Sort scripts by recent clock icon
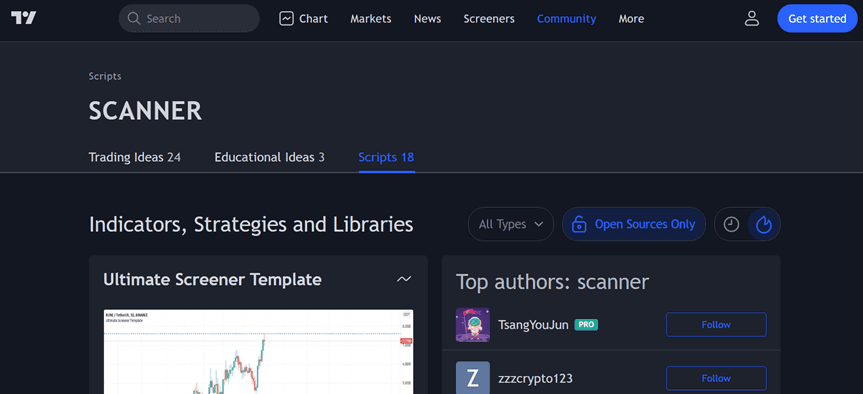 pos(731,225)
